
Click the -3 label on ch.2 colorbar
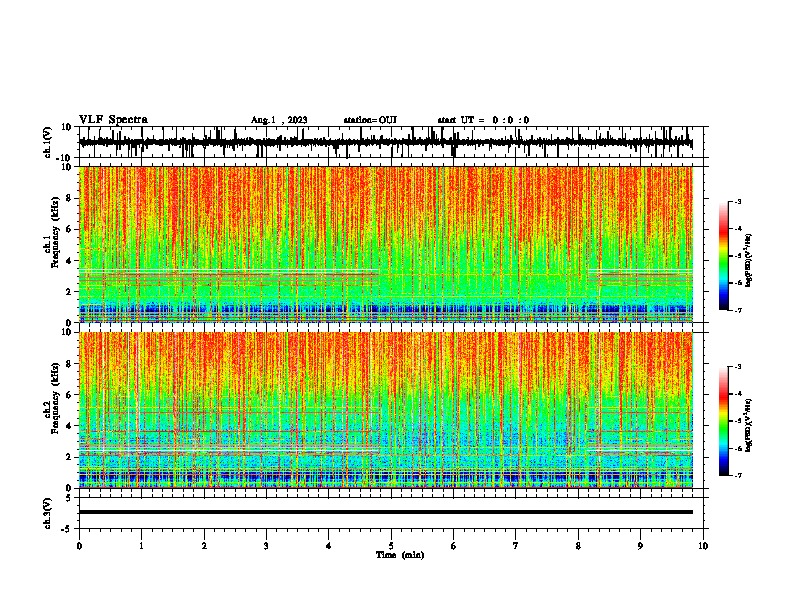point(737,367)
